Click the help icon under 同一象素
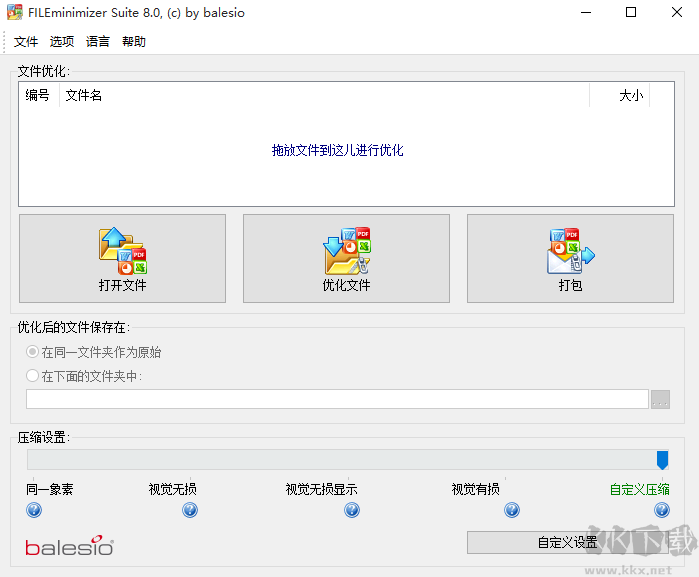 click(x=34, y=510)
